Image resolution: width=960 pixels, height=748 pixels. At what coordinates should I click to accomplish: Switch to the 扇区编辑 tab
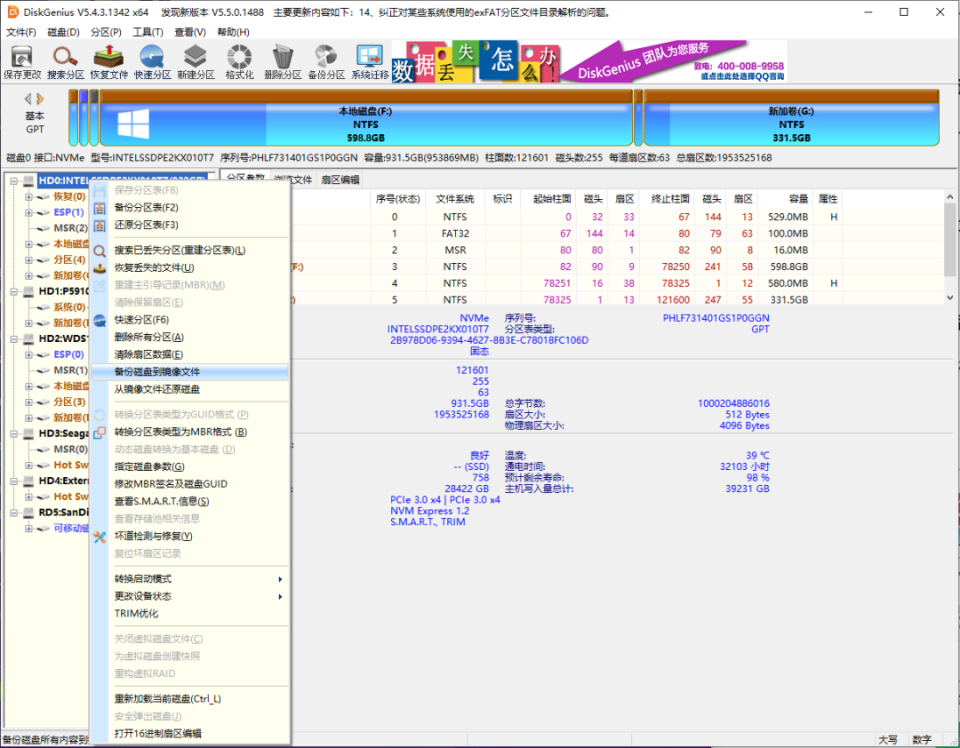pyautogui.click(x=340, y=179)
